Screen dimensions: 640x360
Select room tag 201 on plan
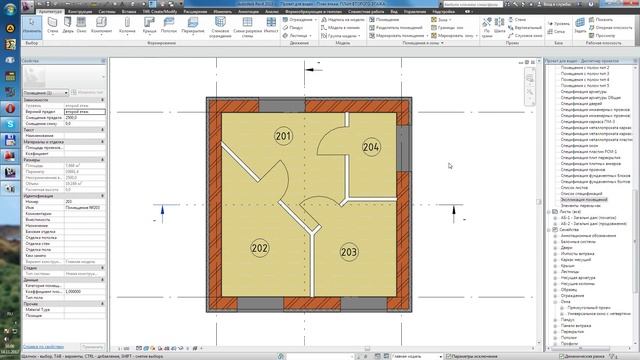(283, 136)
